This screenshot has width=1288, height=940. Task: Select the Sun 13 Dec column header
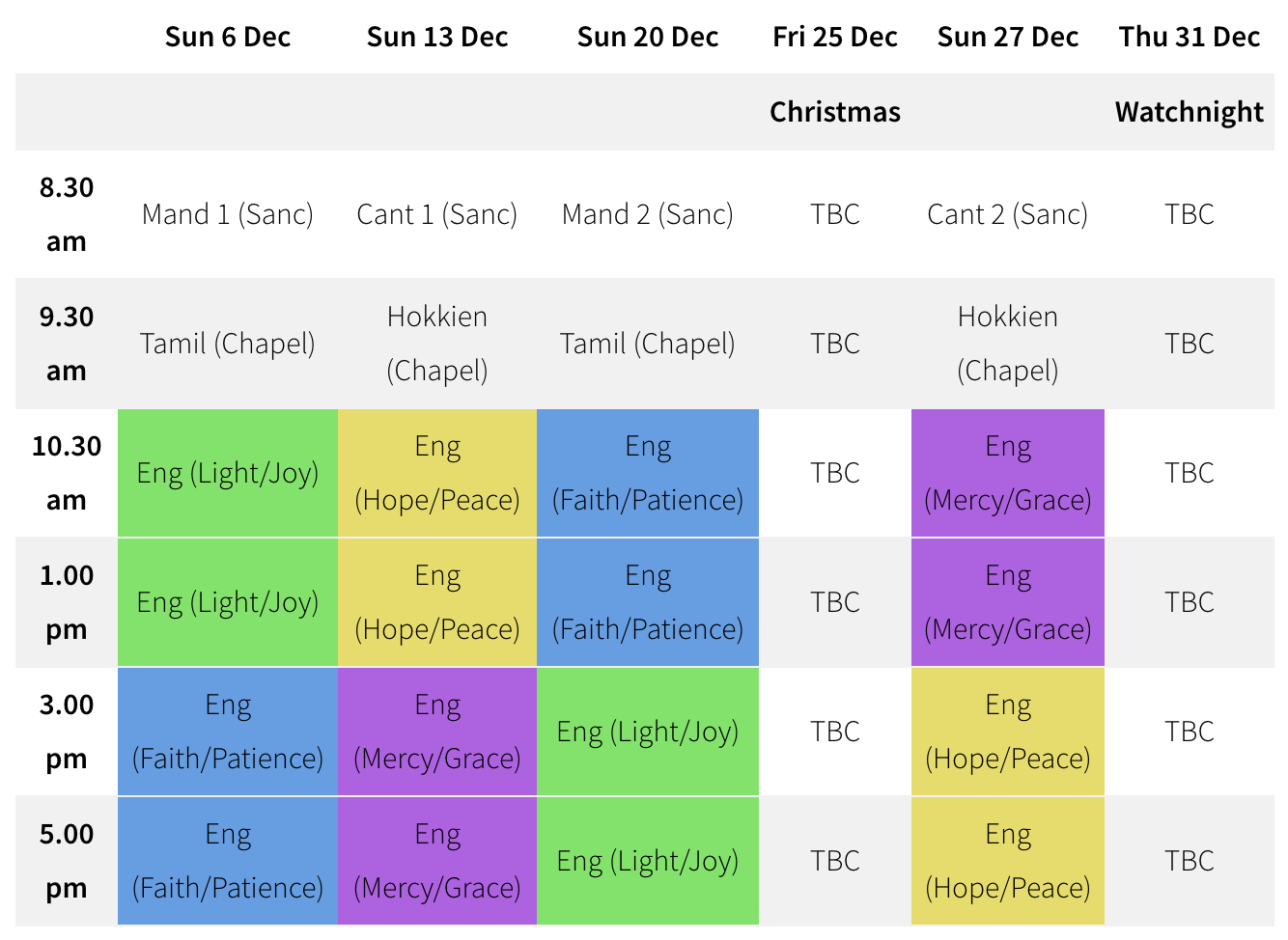coord(437,37)
